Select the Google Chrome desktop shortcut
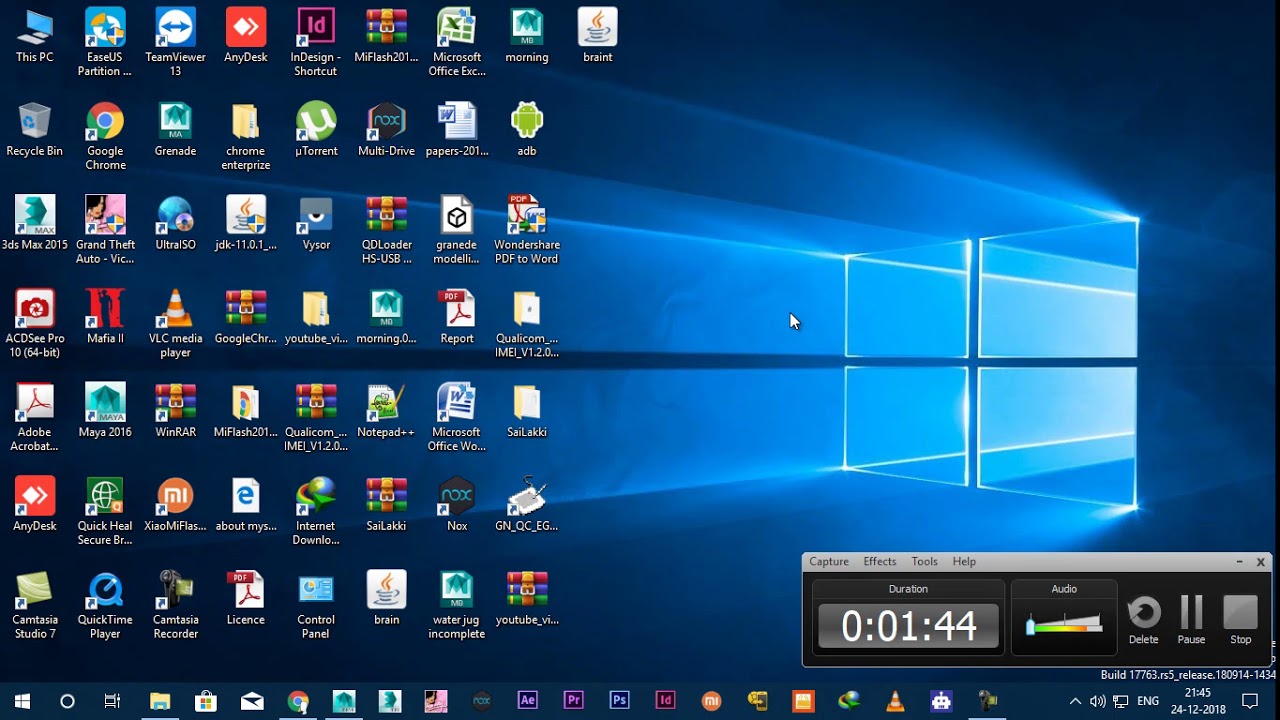The image size is (1280, 720). click(105, 136)
